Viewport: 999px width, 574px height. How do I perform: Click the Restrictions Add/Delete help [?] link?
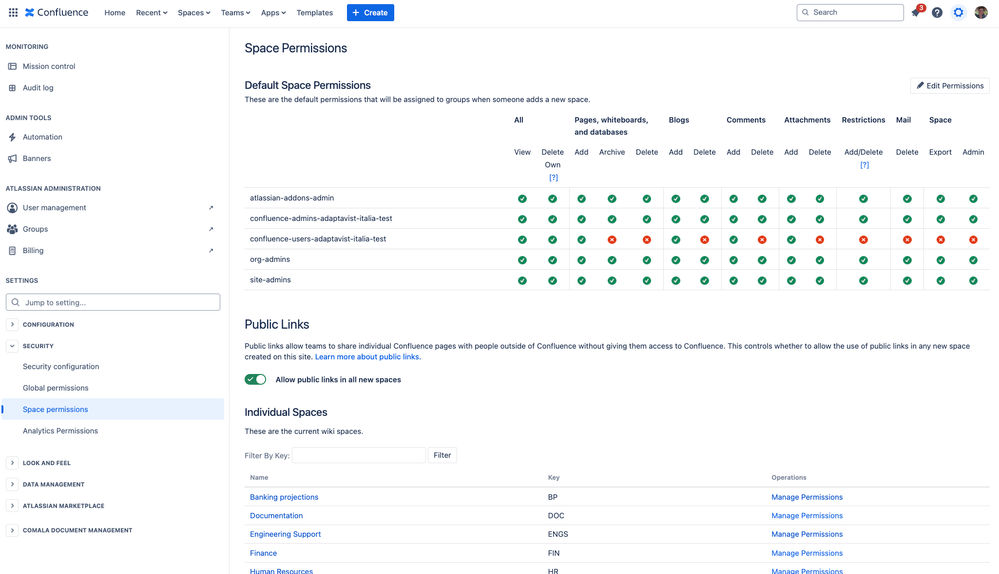point(864,165)
